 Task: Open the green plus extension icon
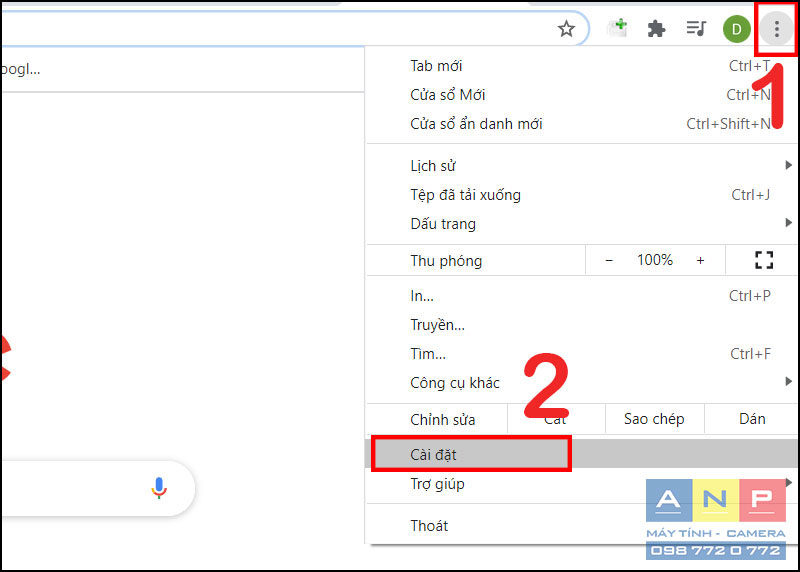click(617, 28)
